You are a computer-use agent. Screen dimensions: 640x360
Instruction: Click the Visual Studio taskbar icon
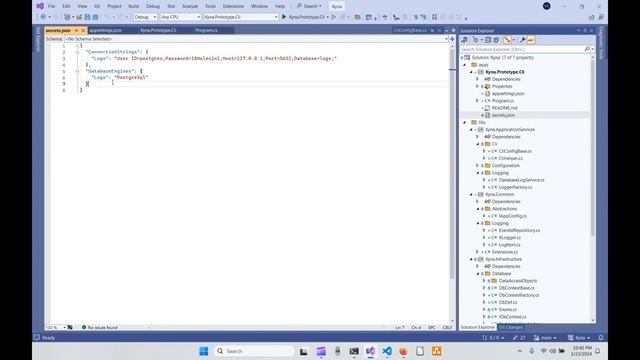click(x=370, y=351)
